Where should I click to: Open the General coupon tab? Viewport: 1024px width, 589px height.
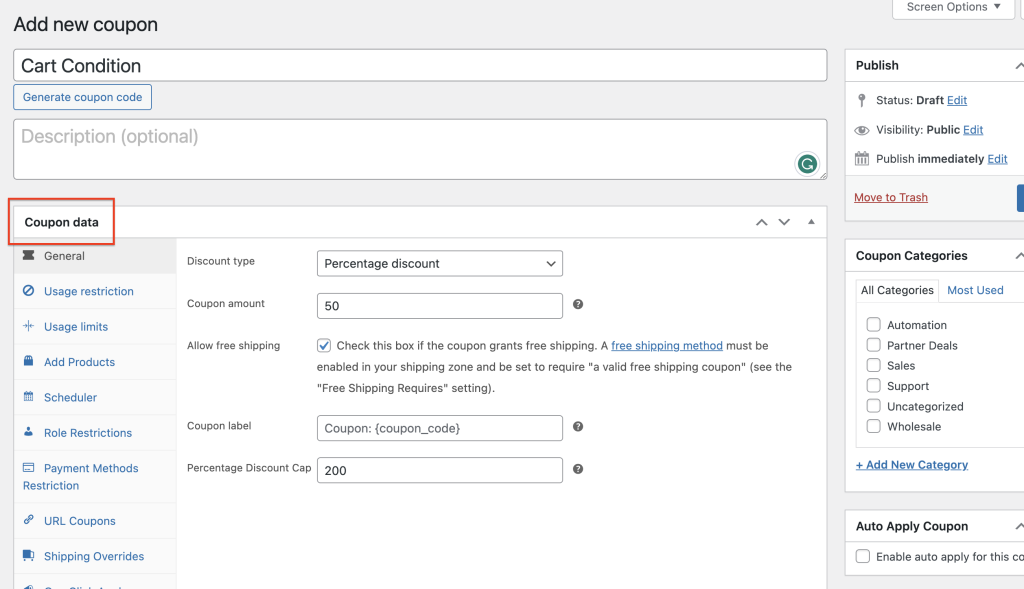95,256
